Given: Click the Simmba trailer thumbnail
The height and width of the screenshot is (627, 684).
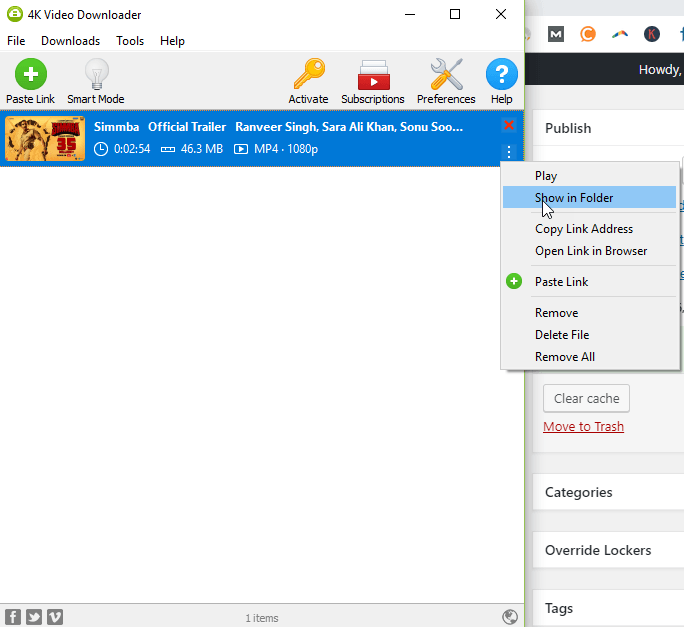Looking at the screenshot, I should (45, 138).
